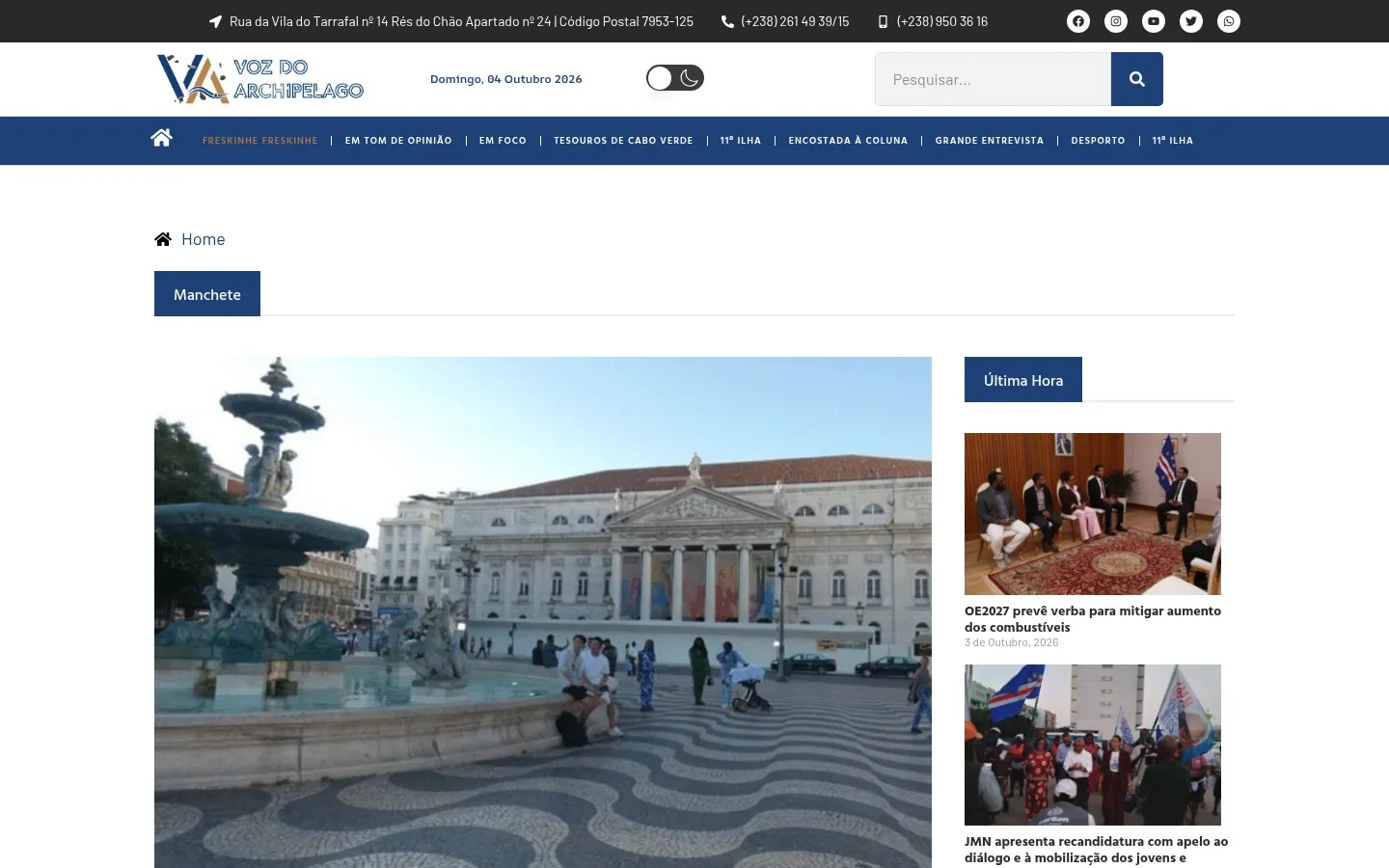Go to the Desporto section
The width and height of the screenshot is (1389, 868).
tap(1098, 141)
